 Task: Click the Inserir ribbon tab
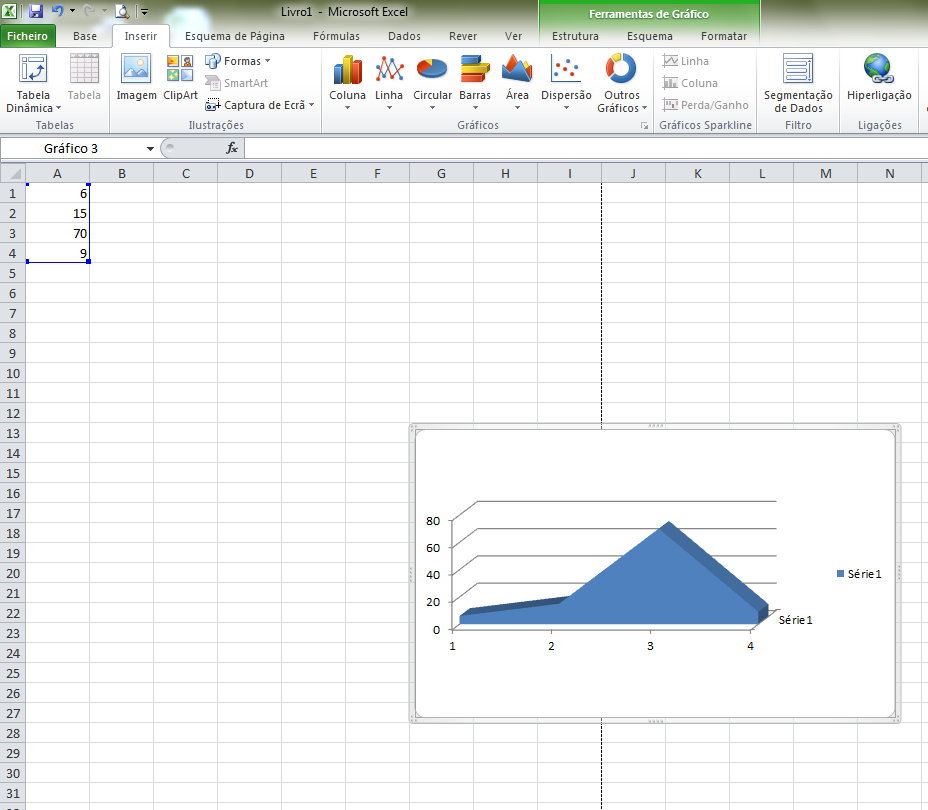point(141,36)
